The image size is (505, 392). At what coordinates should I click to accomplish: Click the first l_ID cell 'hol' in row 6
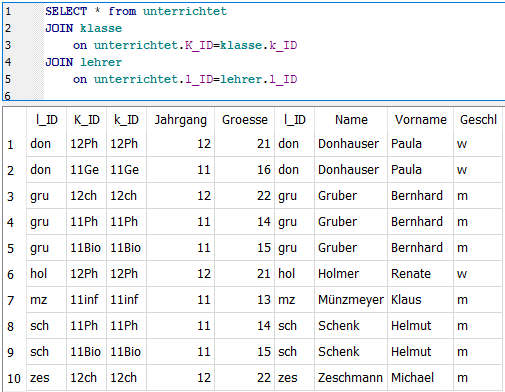tap(46, 274)
